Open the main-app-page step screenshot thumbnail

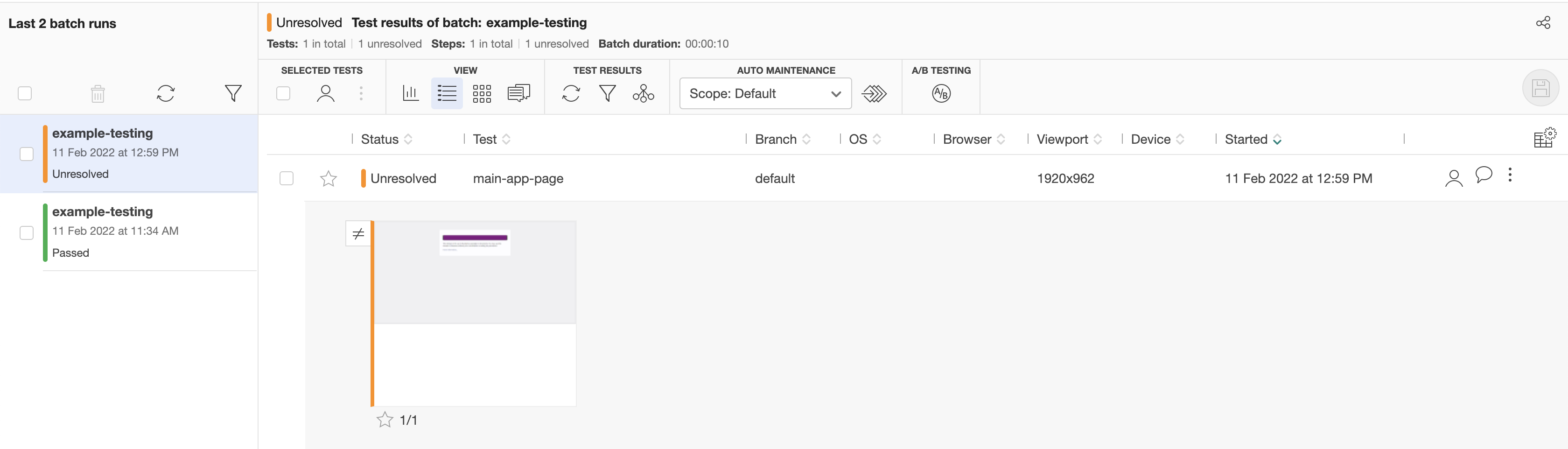(x=475, y=313)
